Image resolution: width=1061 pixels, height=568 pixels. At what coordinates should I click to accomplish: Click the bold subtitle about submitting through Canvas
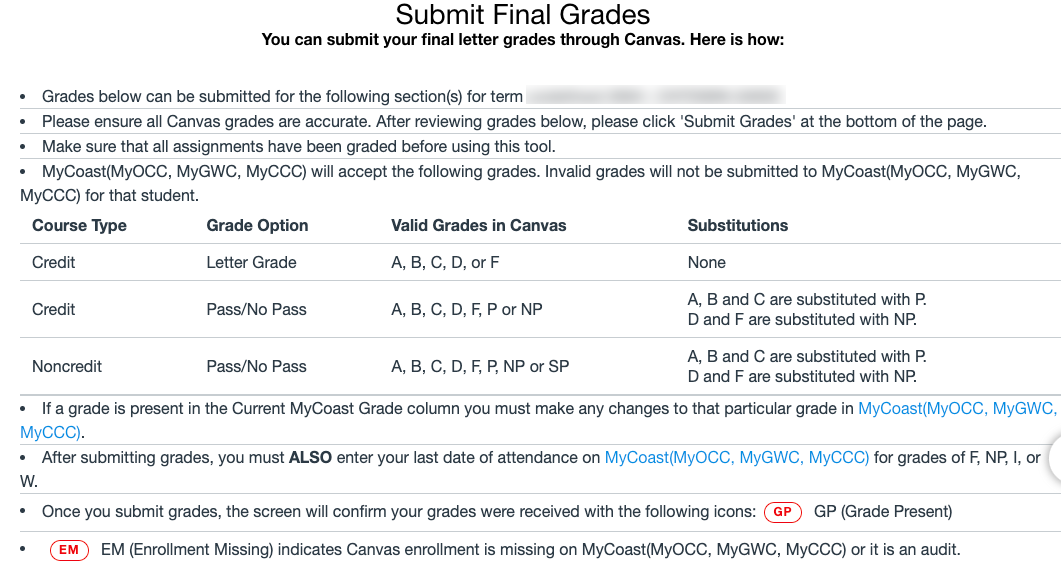[x=522, y=40]
